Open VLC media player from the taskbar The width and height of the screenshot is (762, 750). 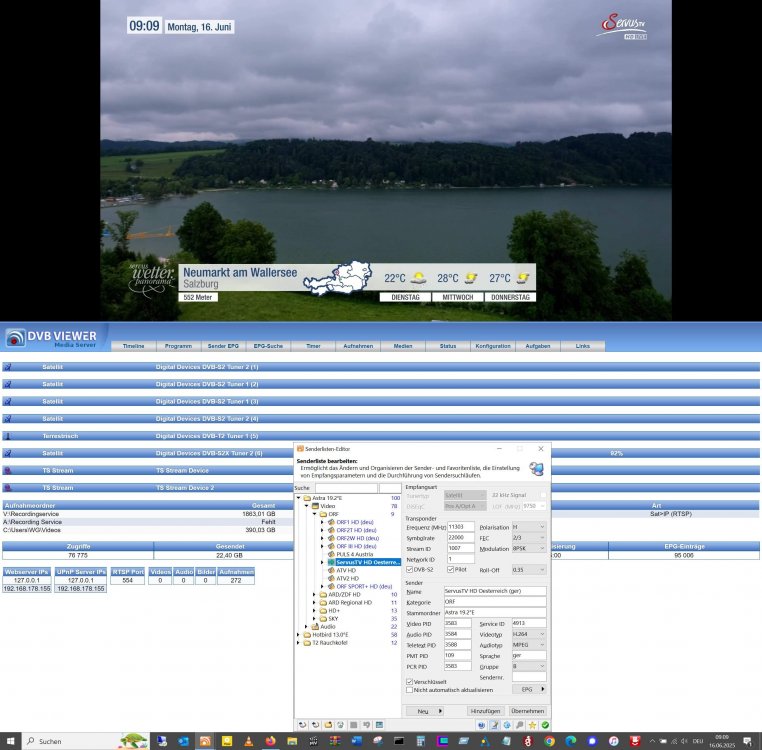pyautogui.click(x=248, y=741)
